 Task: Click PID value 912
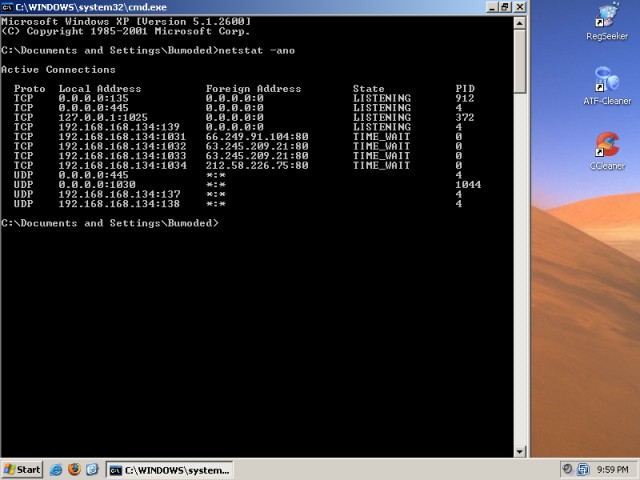click(465, 98)
